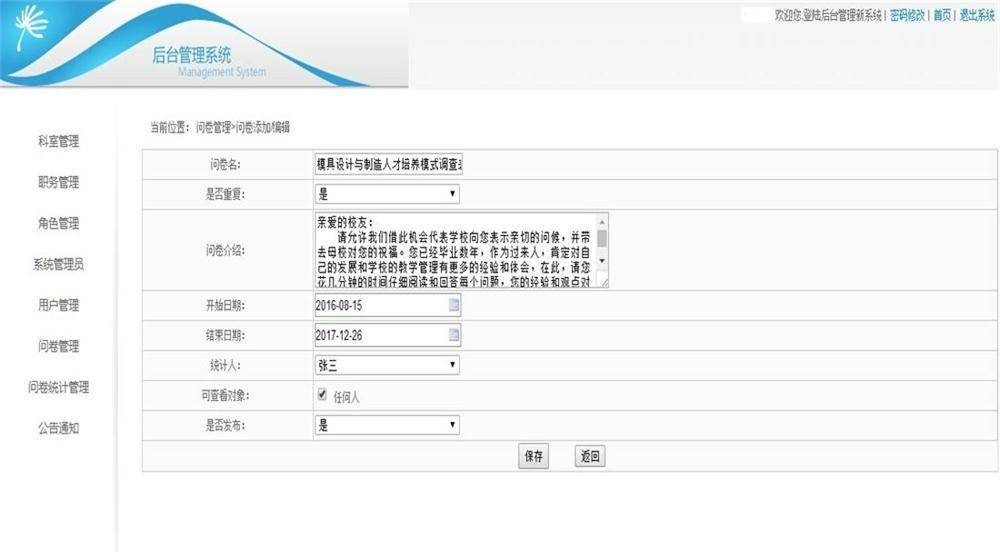Click the 统计人: field label

point(225,365)
